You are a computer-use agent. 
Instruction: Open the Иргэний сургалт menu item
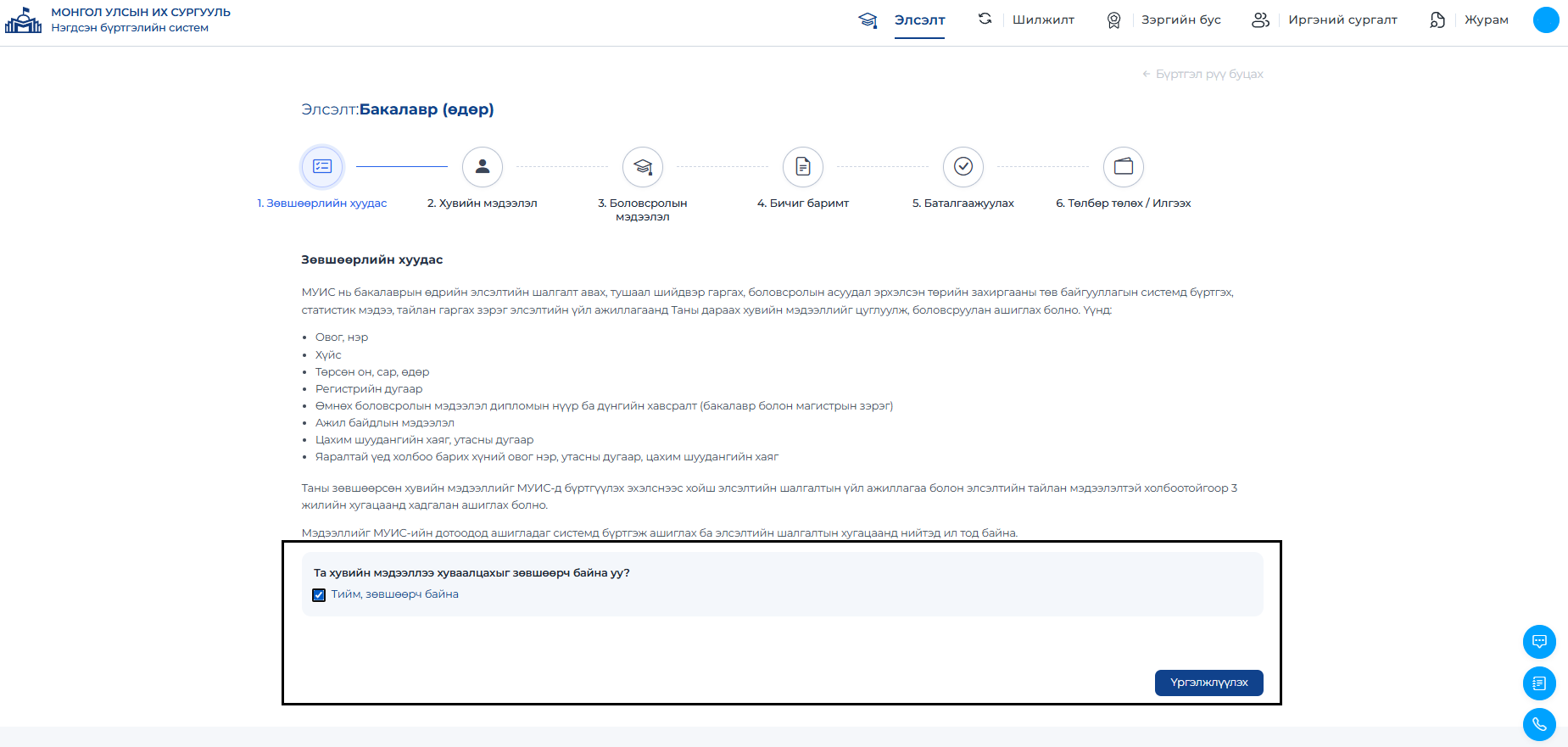[1342, 20]
